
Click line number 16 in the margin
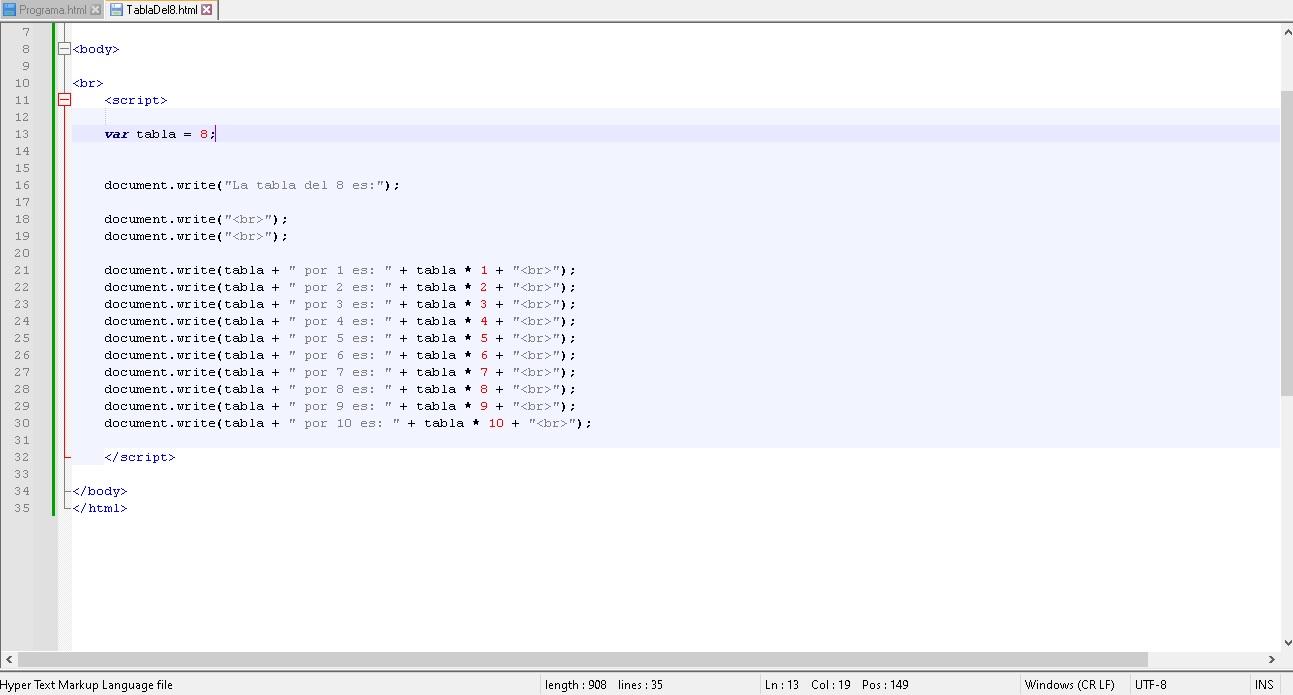[x=22, y=185]
